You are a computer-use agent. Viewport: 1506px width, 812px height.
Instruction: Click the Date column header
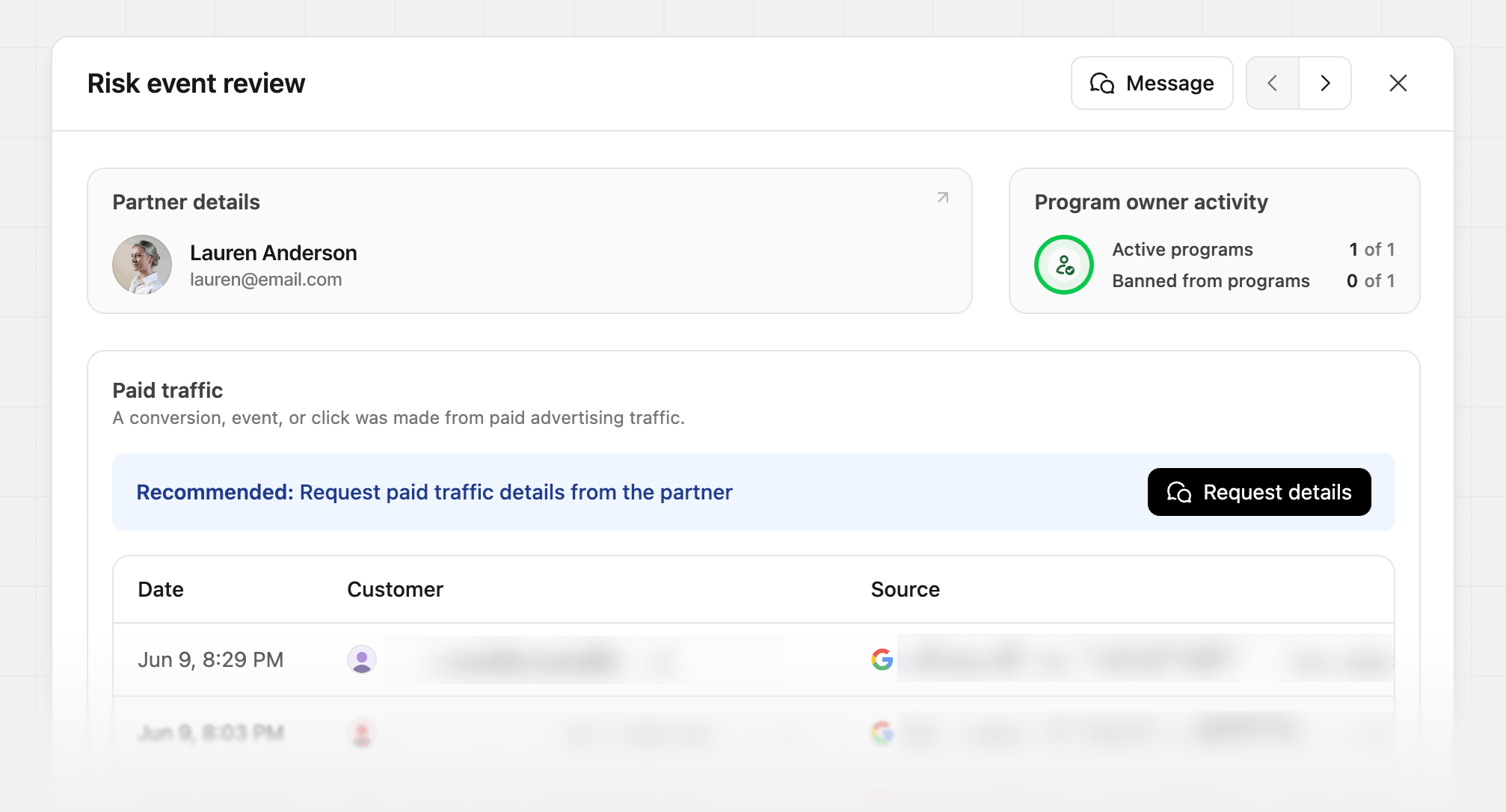pyautogui.click(x=161, y=589)
